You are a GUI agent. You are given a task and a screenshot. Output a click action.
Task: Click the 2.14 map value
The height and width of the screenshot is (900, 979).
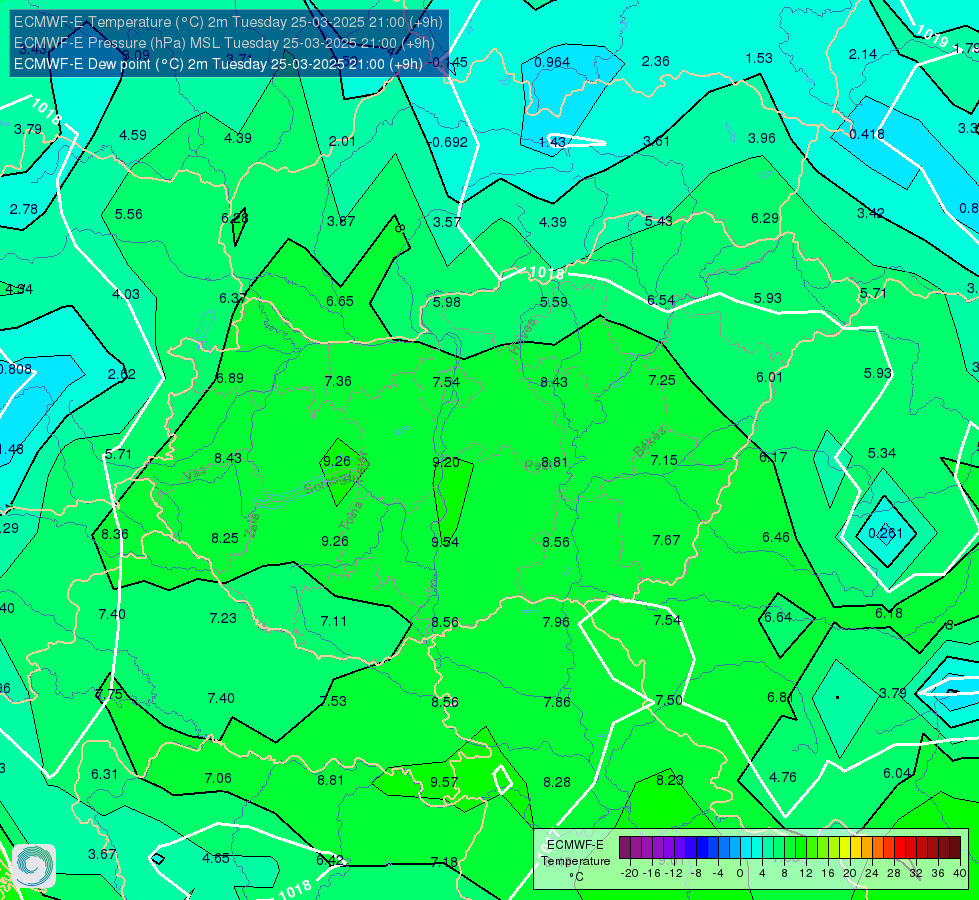(863, 54)
